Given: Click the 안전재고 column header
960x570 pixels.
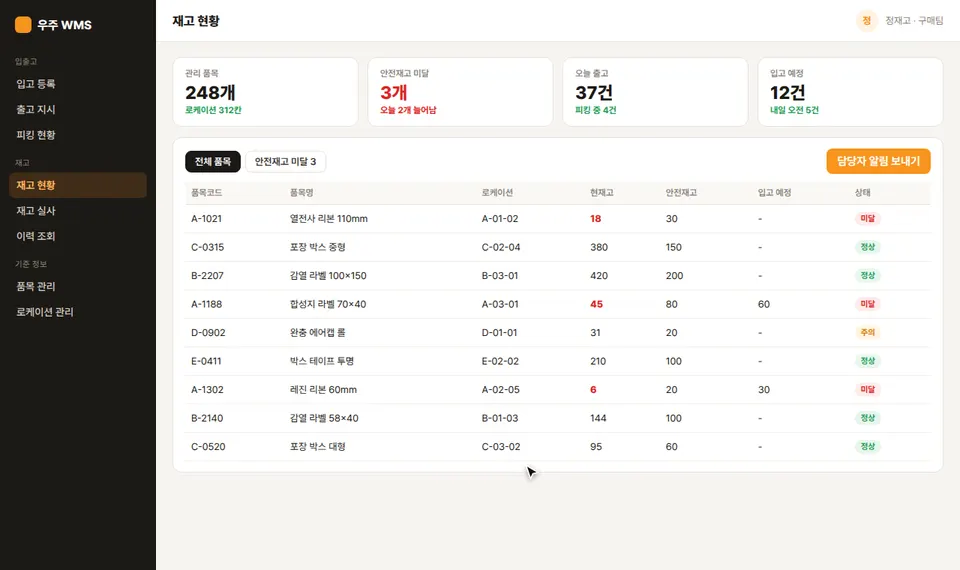Looking at the screenshot, I should (681, 192).
